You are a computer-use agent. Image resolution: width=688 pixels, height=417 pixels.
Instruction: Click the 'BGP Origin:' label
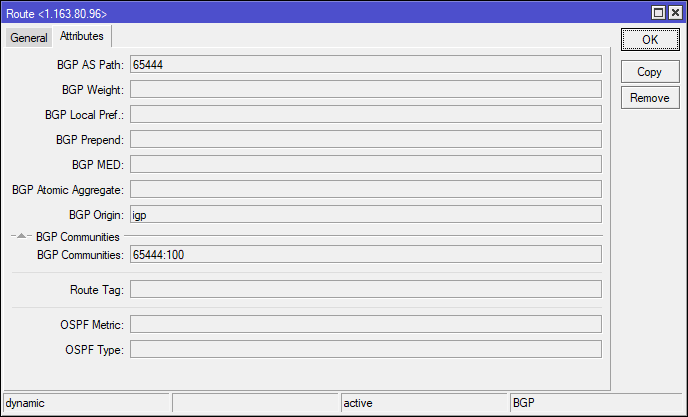point(97,215)
